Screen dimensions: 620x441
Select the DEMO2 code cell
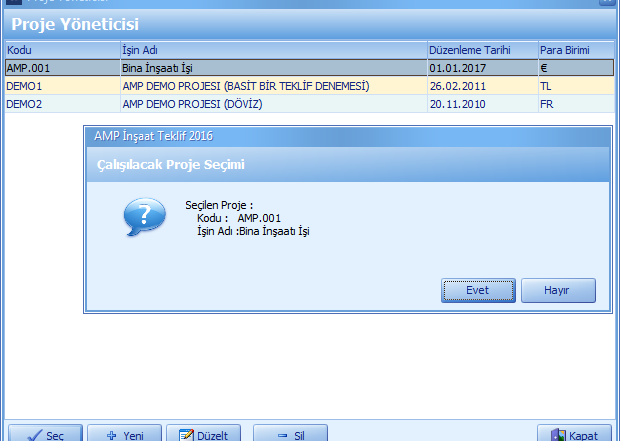point(60,104)
